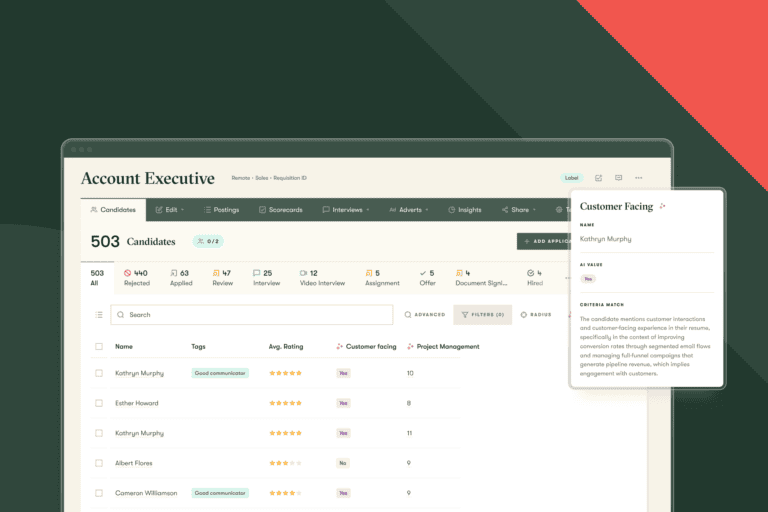Click the Tags column header
The width and height of the screenshot is (768, 512).
pyautogui.click(x=198, y=346)
